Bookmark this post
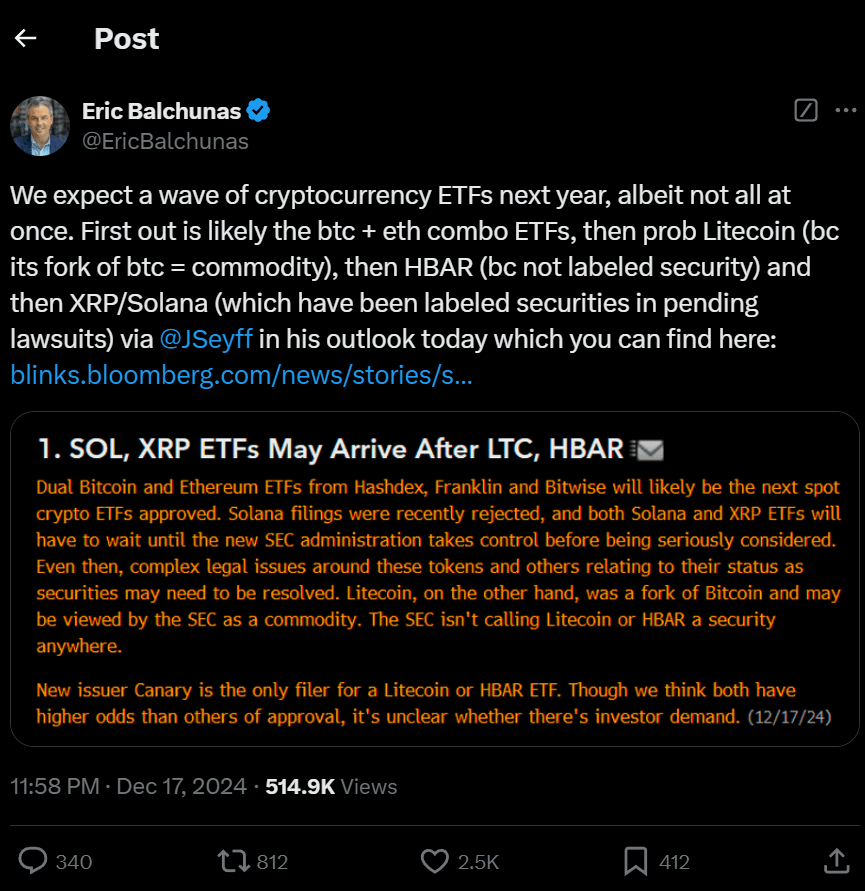Image resolution: width=865 pixels, height=891 pixels. click(x=635, y=861)
